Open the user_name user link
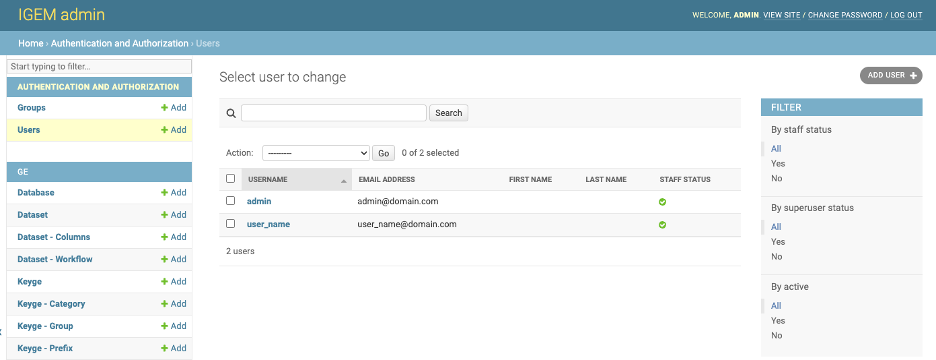The image size is (936, 360). (269, 224)
